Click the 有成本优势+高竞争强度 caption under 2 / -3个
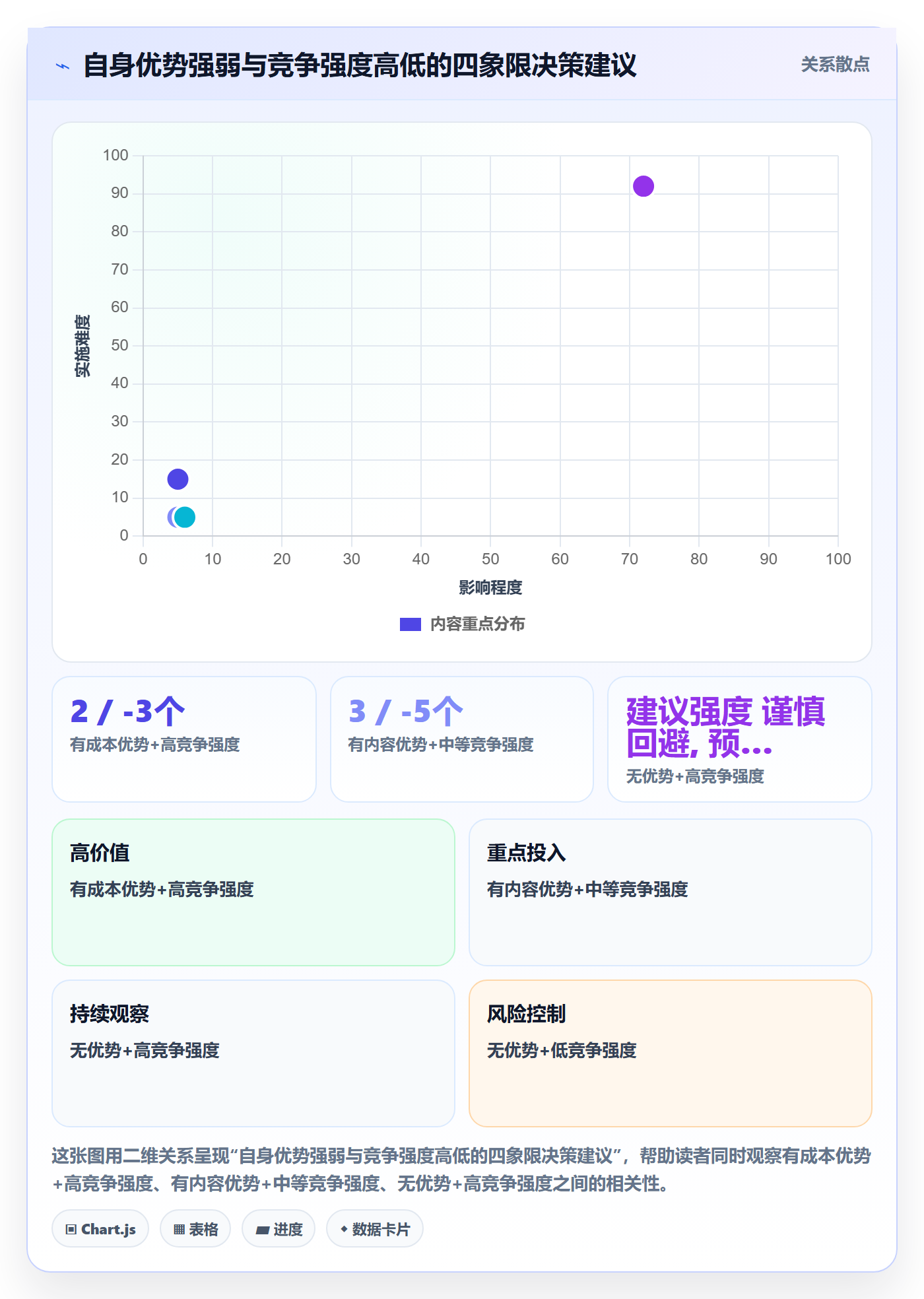924x1299 pixels. click(155, 745)
